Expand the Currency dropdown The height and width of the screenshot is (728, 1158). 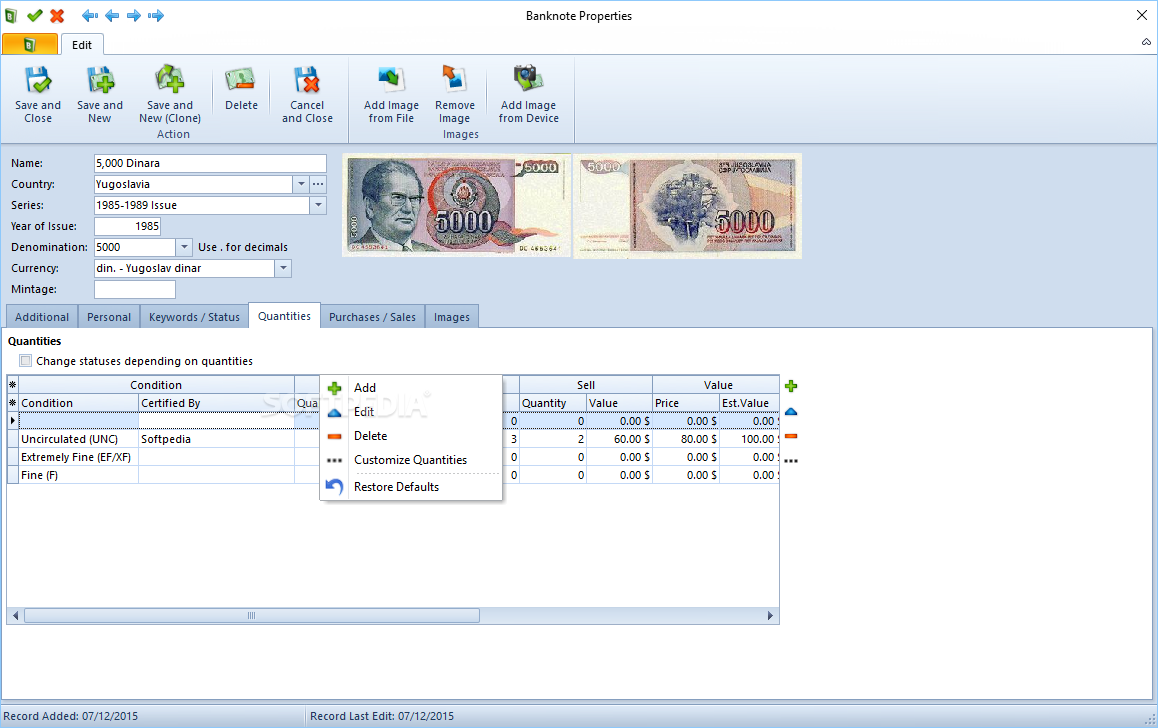coord(284,268)
